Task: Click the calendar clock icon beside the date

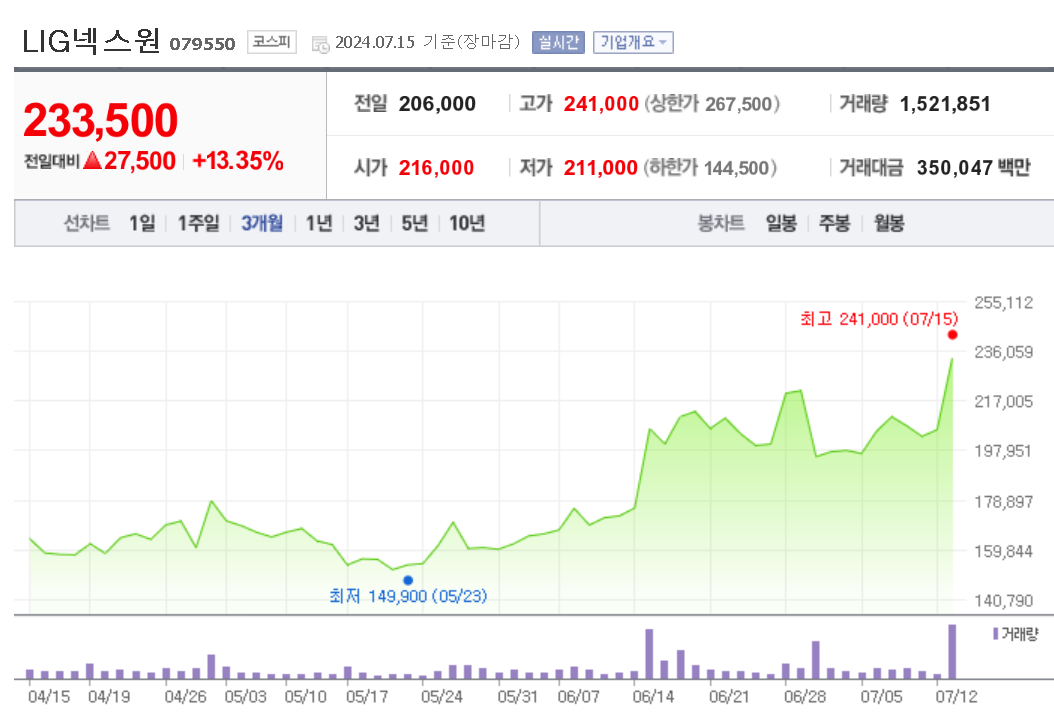Action: coord(321,44)
